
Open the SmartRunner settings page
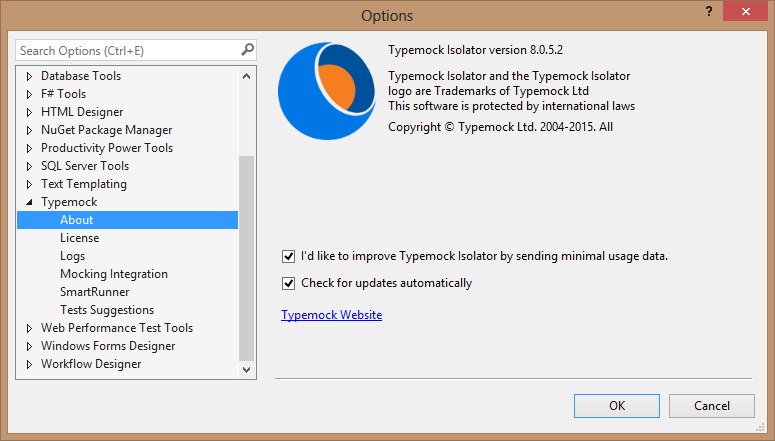(94, 292)
